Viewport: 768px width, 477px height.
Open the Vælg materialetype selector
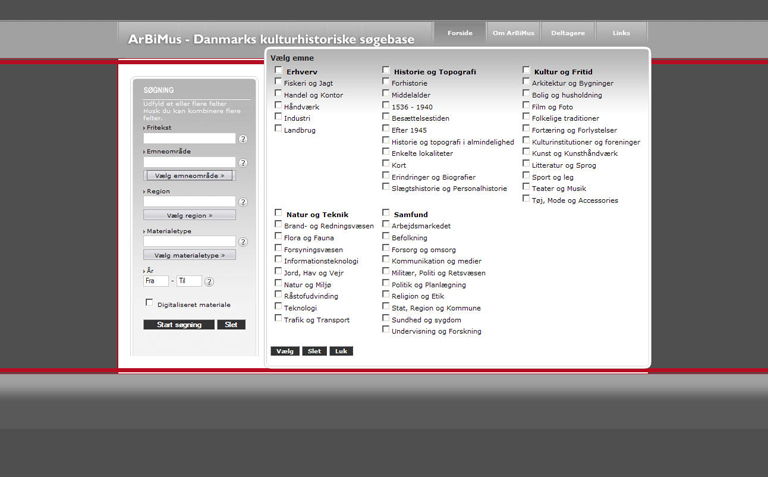pyautogui.click(x=189, y=255)
